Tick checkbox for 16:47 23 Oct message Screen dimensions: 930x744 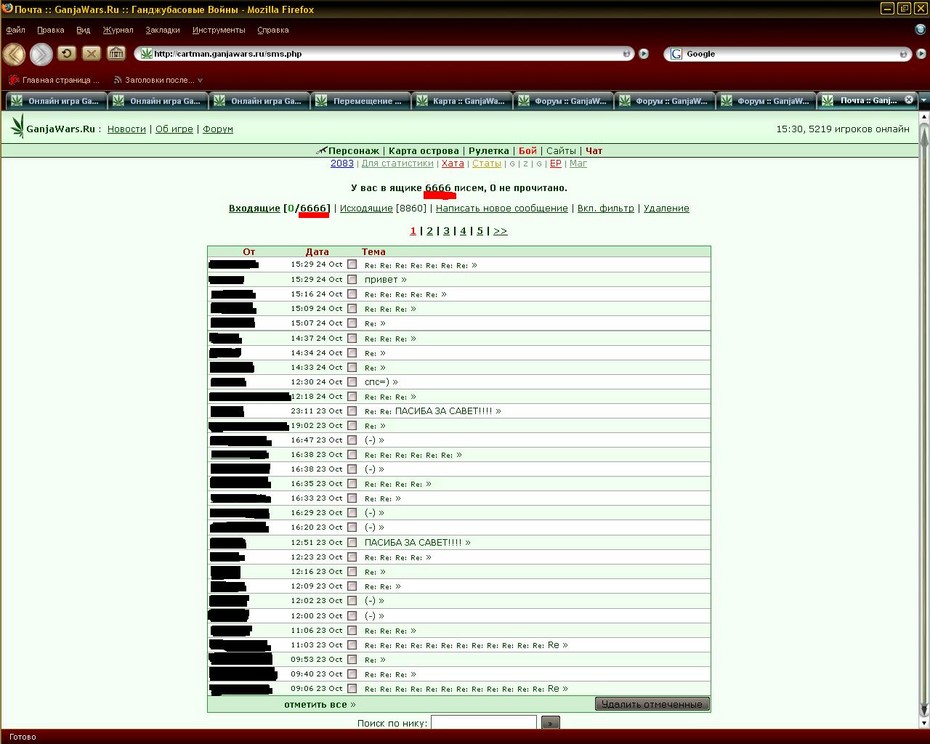(x=352, y=440)
